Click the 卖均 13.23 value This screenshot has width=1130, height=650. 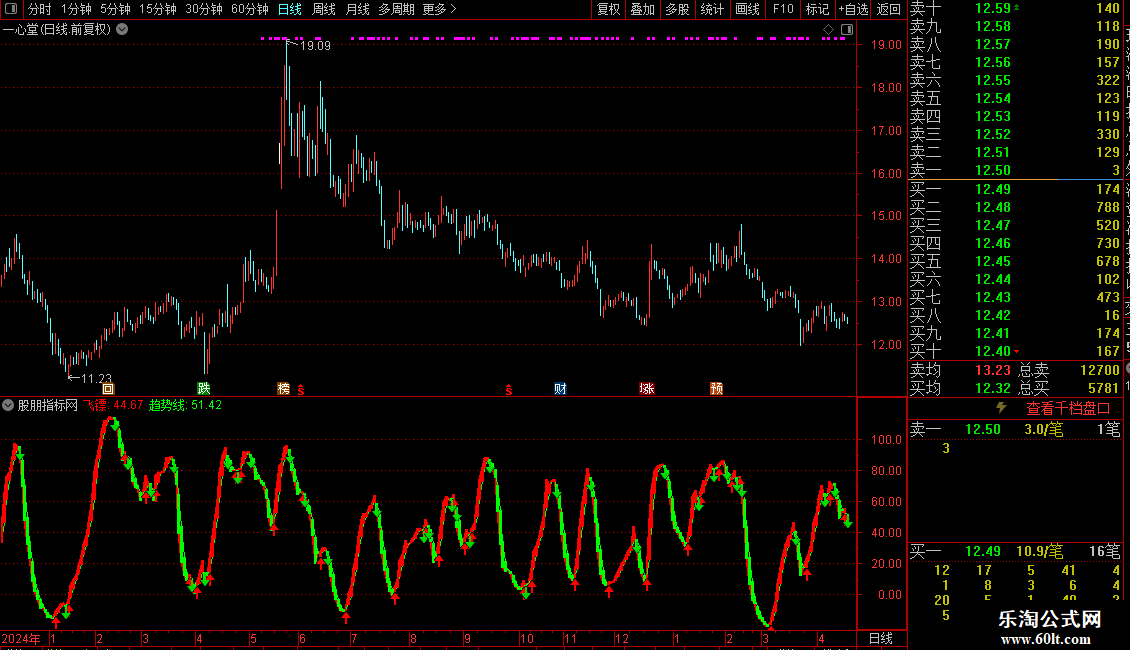[993, 370]
